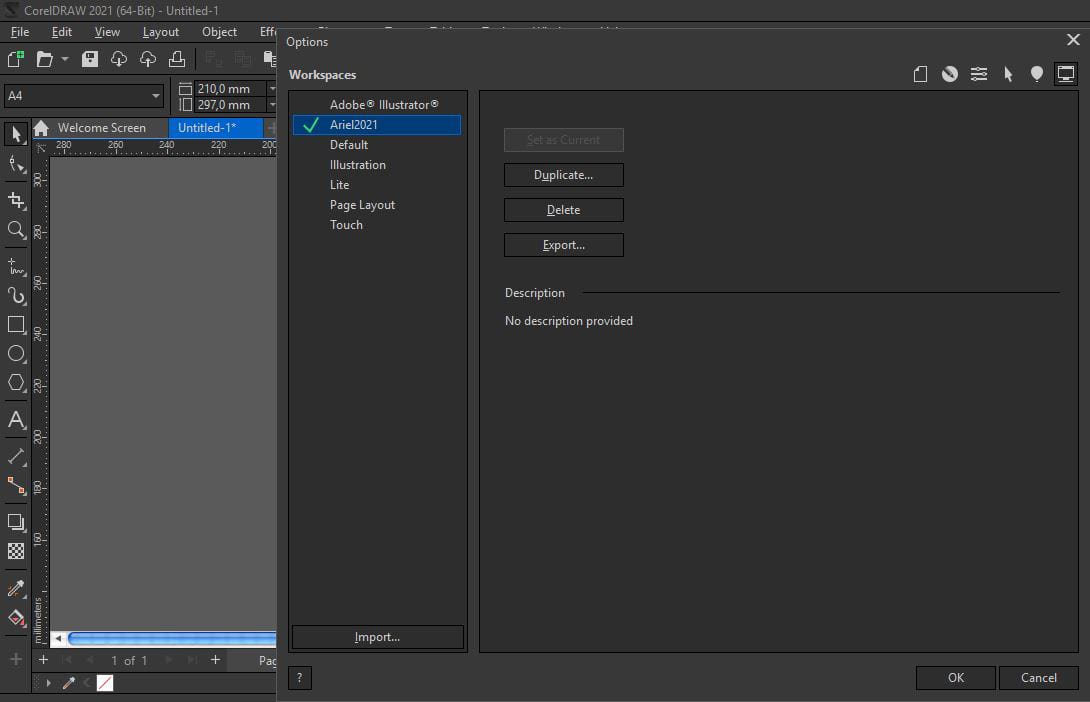Select the Adobe Illustrator workspace
Screen dimensions: 1090x702
[x=377, y=105]
